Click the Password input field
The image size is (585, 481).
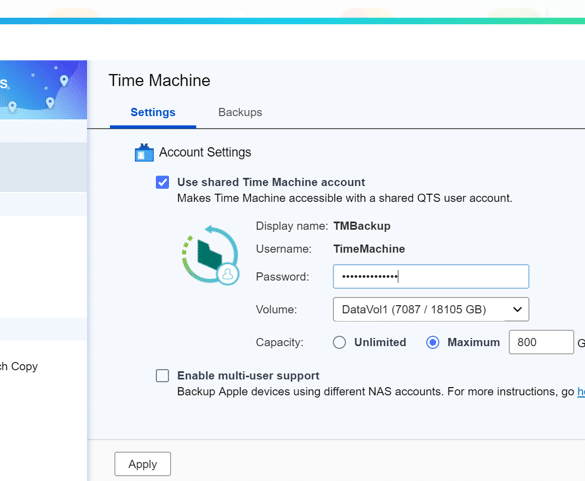point(431,277)
